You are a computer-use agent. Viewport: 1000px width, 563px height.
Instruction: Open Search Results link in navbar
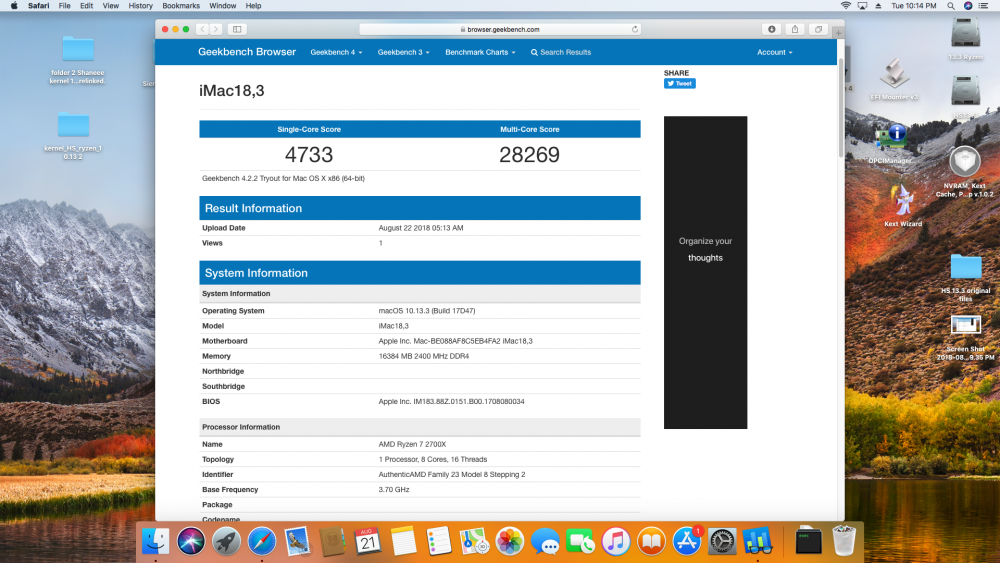click(x=561, y=52)
